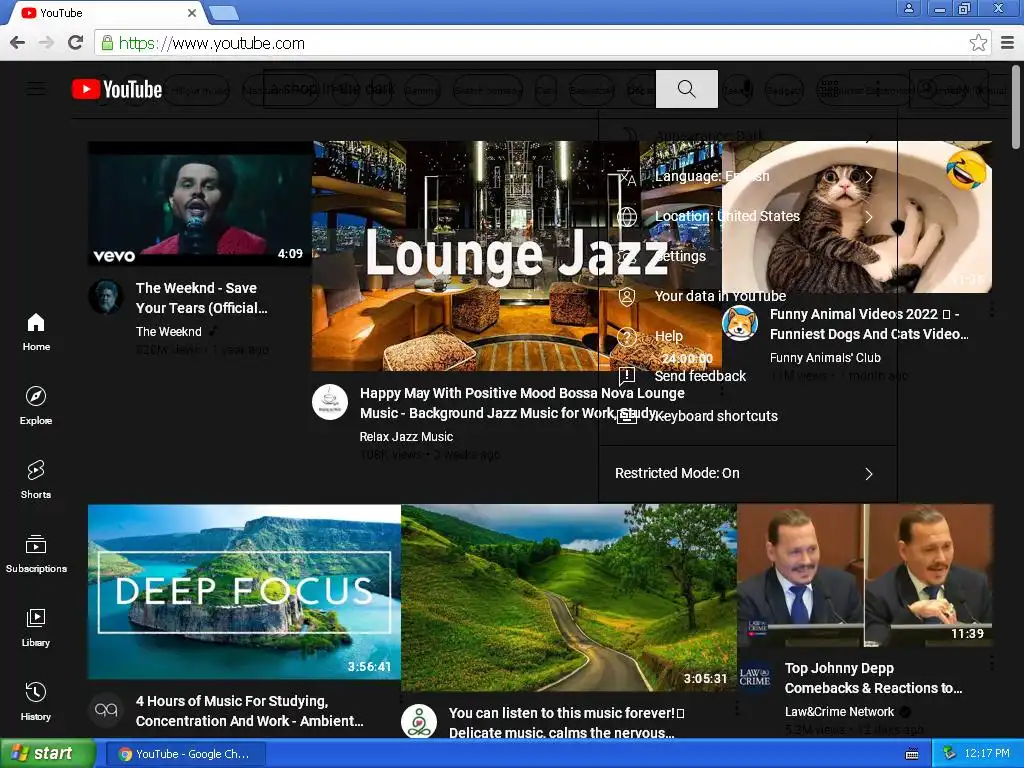
Task: Visit Funny Animals' Club channel name
Action: click(x=825, y=358)
